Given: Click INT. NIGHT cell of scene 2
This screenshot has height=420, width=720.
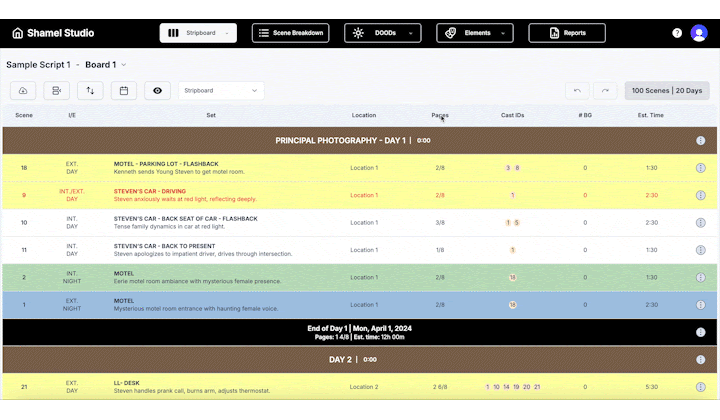Looking at the screenshot, I should click(72, 277).
